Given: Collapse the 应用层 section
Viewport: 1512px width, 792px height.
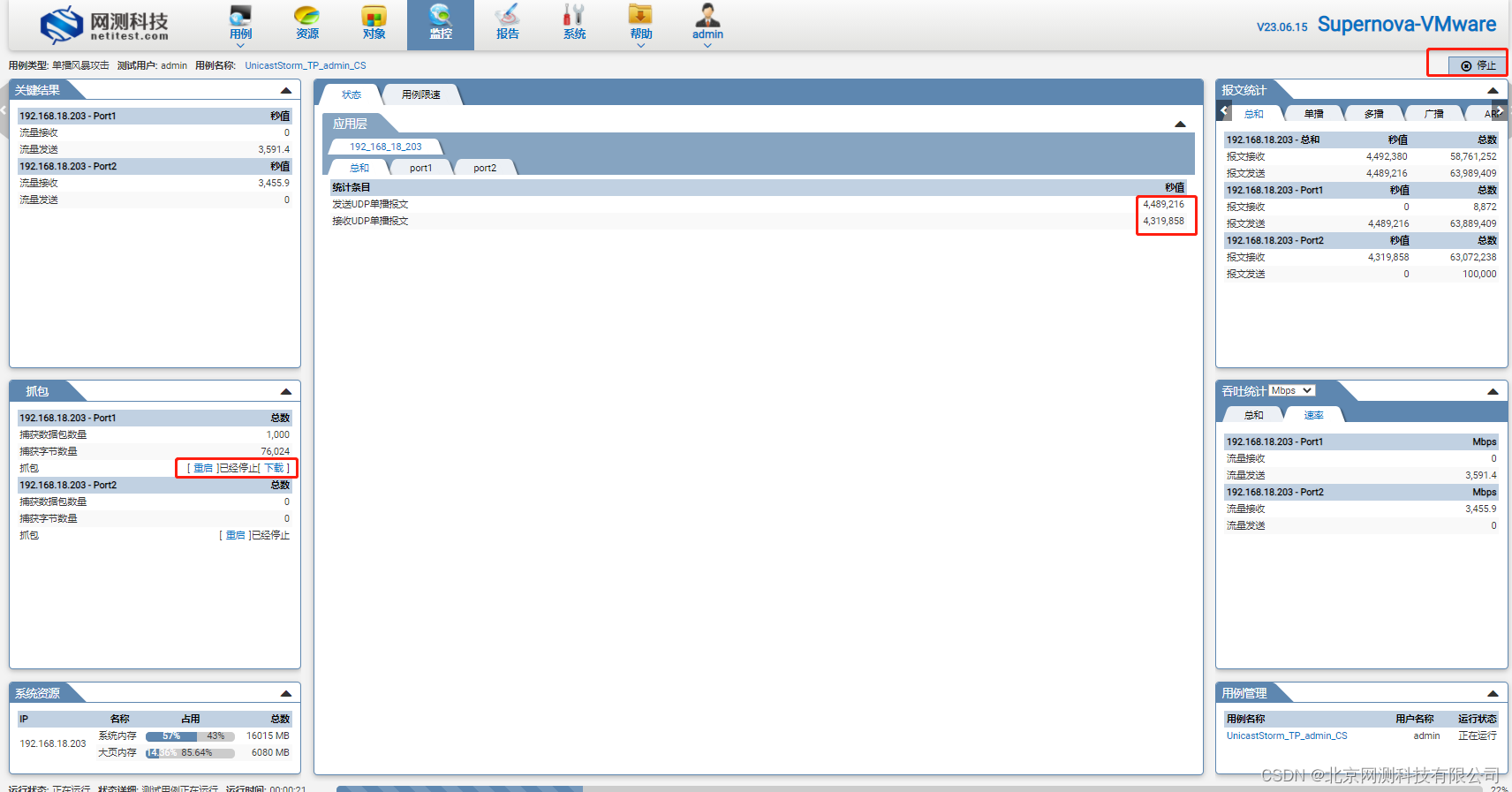Looking at the screenshot, I should (1180, 124).
